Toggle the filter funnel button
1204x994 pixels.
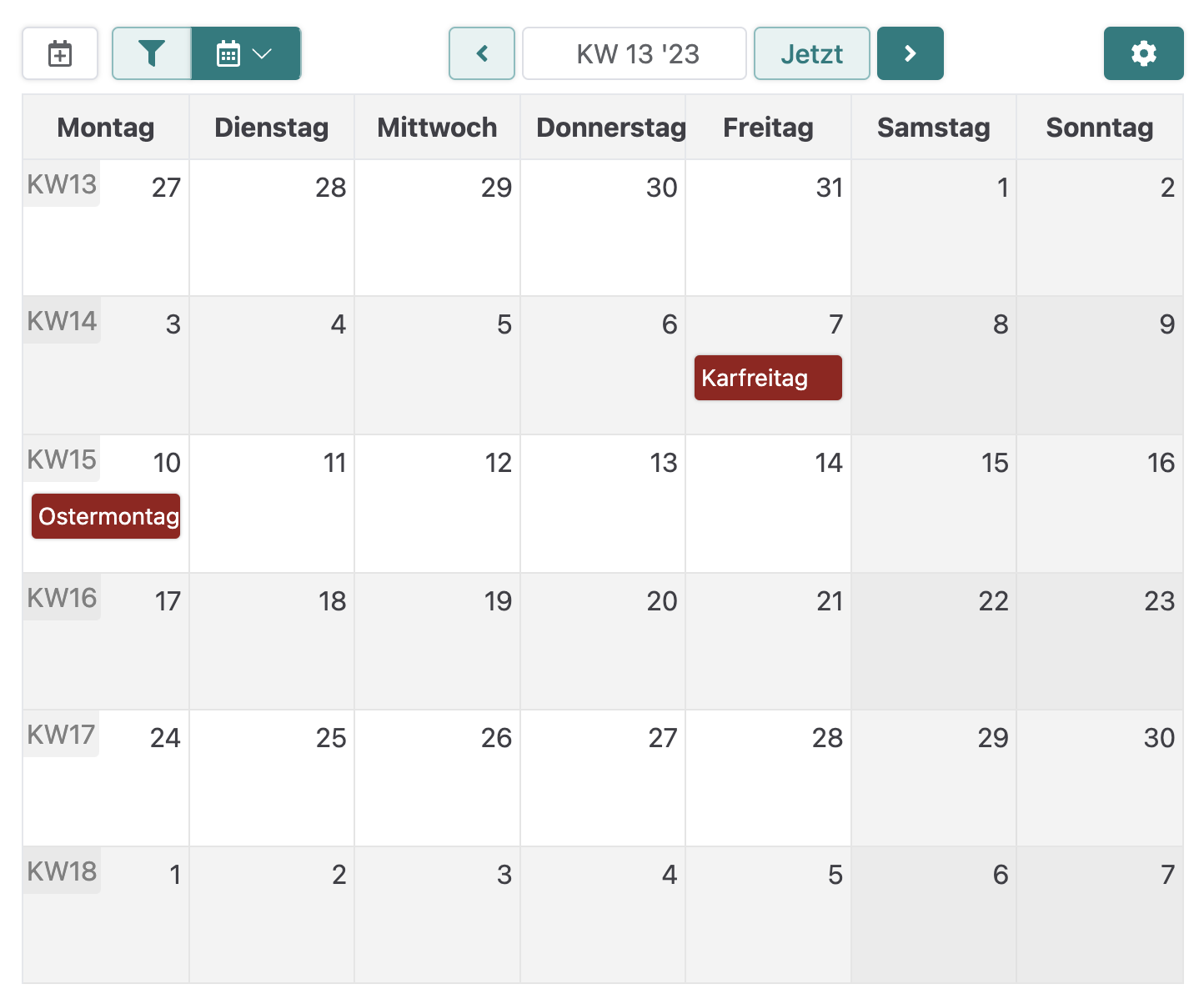point(152,54)
